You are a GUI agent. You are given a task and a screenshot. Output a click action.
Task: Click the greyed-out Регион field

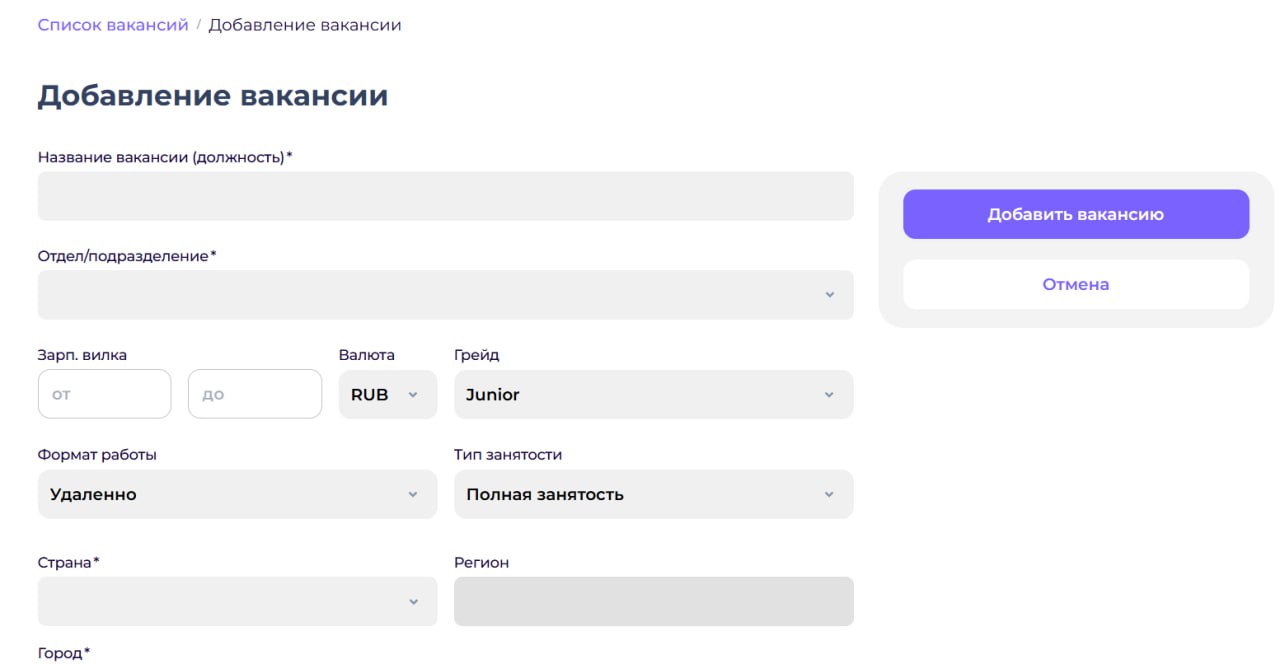point(653,602)
